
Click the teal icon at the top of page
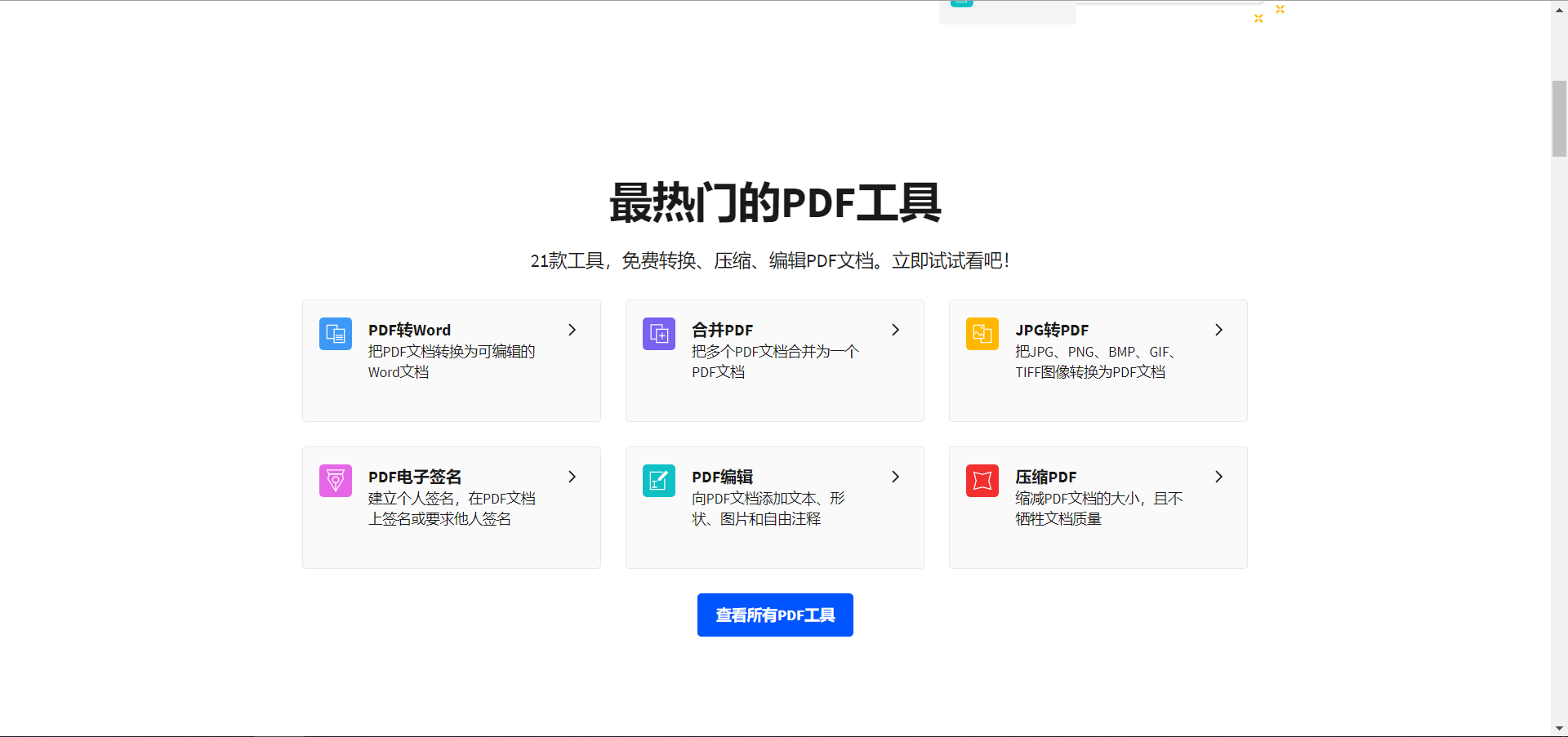[961, 3]
